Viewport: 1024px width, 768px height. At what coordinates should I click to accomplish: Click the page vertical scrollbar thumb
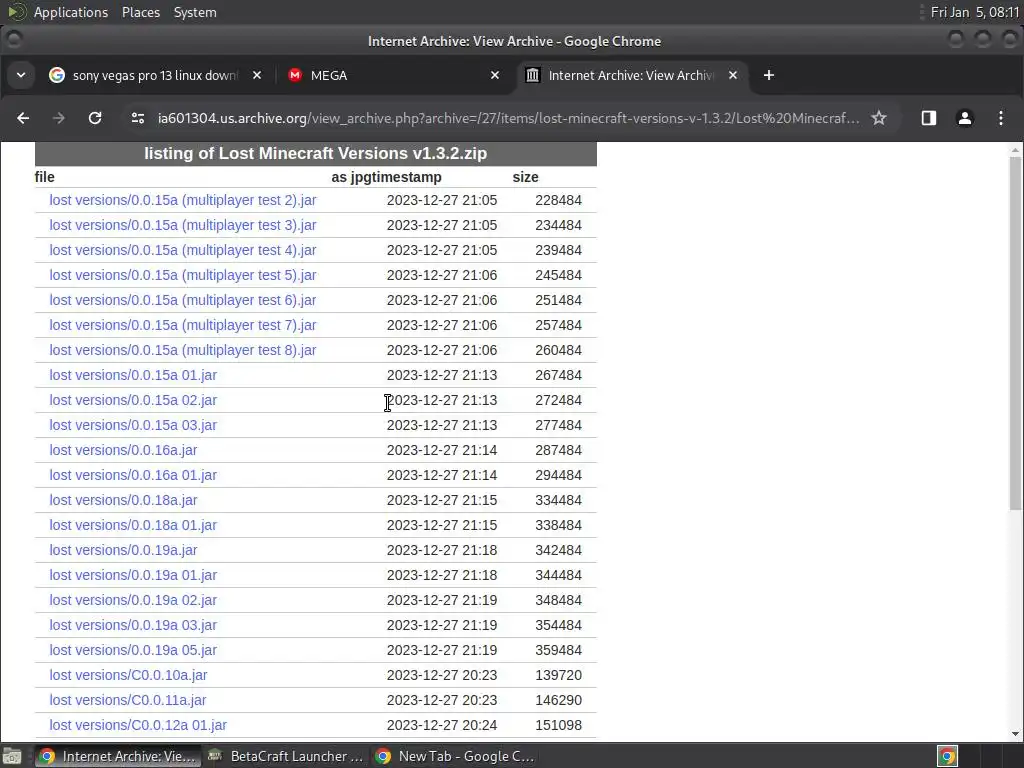point(1015,333)
